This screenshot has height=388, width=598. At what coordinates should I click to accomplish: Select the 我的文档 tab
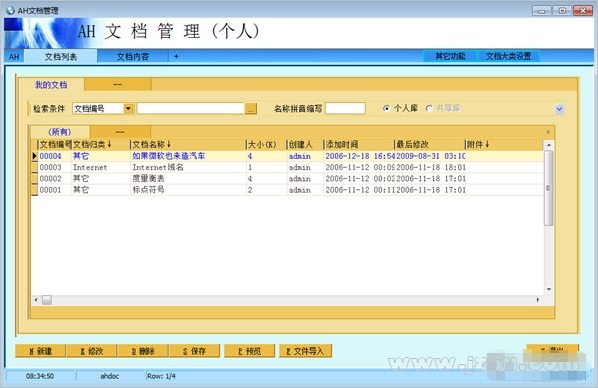[51, 85]
